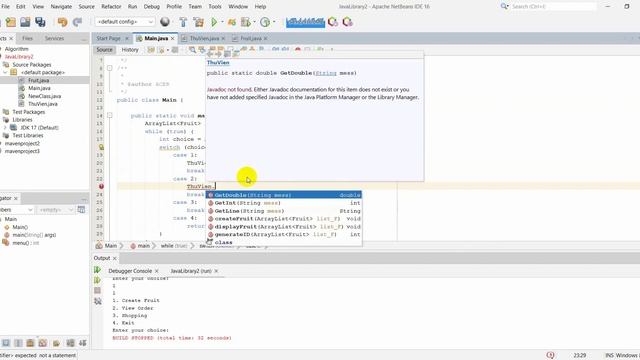Open the File menu
Screen dimensions: 640x360
point(5,7)
